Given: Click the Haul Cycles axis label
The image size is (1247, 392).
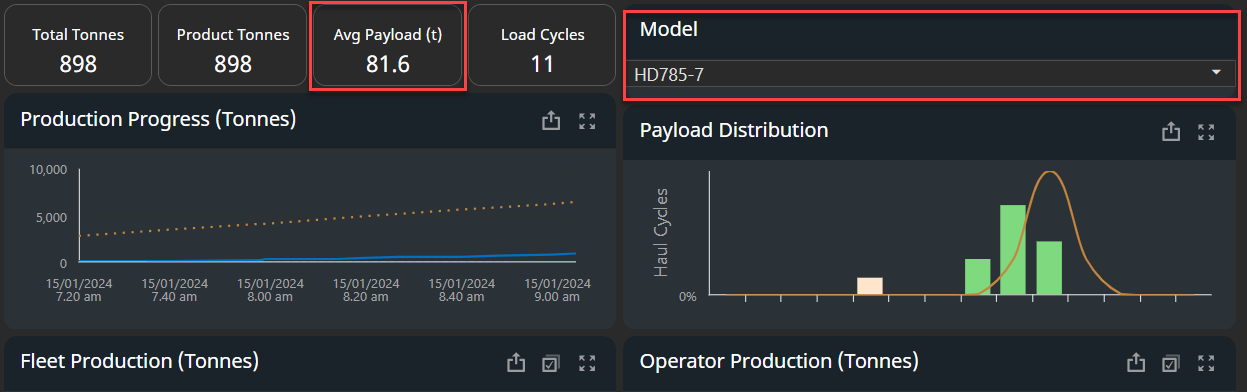Looking at the screenshot, I should (x=662, y=232).
